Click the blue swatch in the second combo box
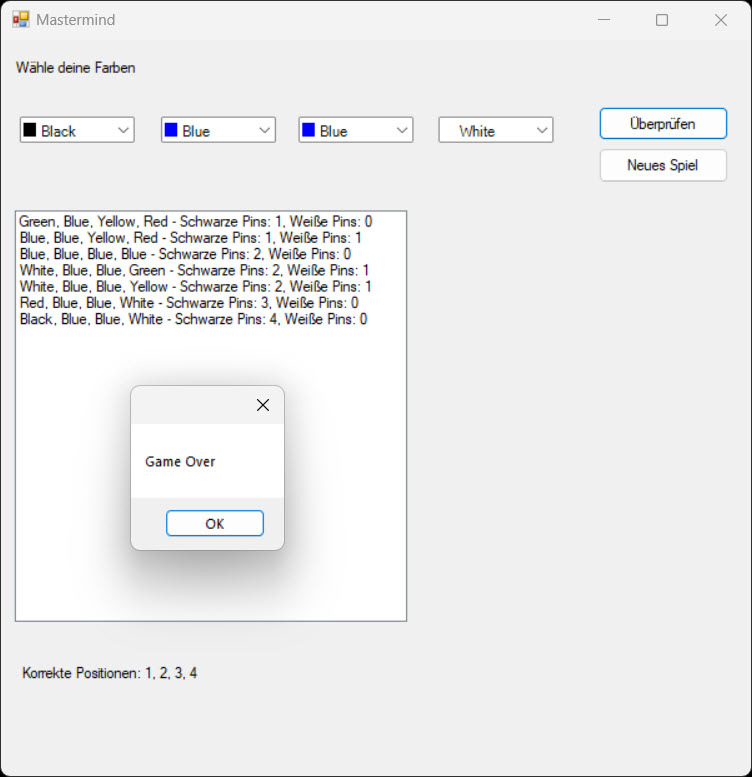752x777 pixels. pos(171,130)
